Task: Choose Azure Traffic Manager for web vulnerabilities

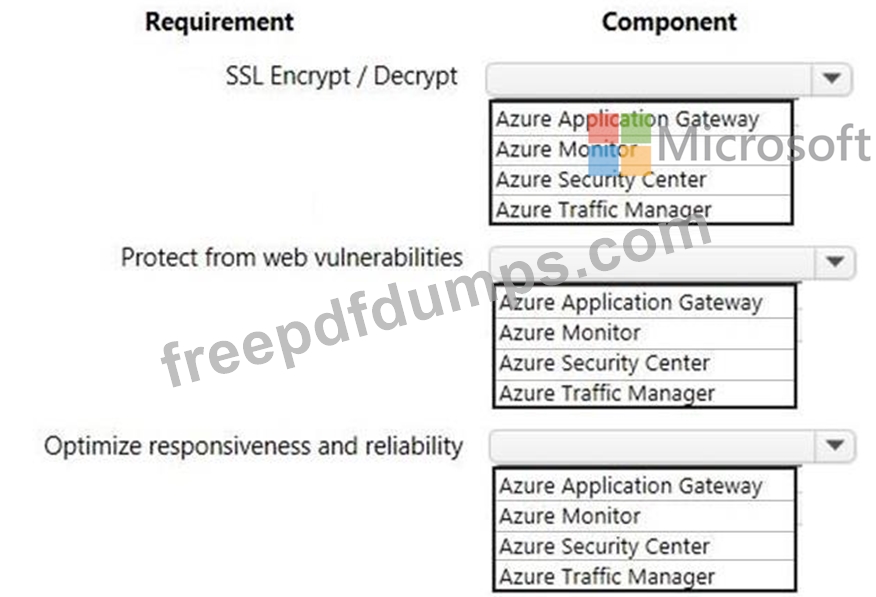Action: point(645,393)
